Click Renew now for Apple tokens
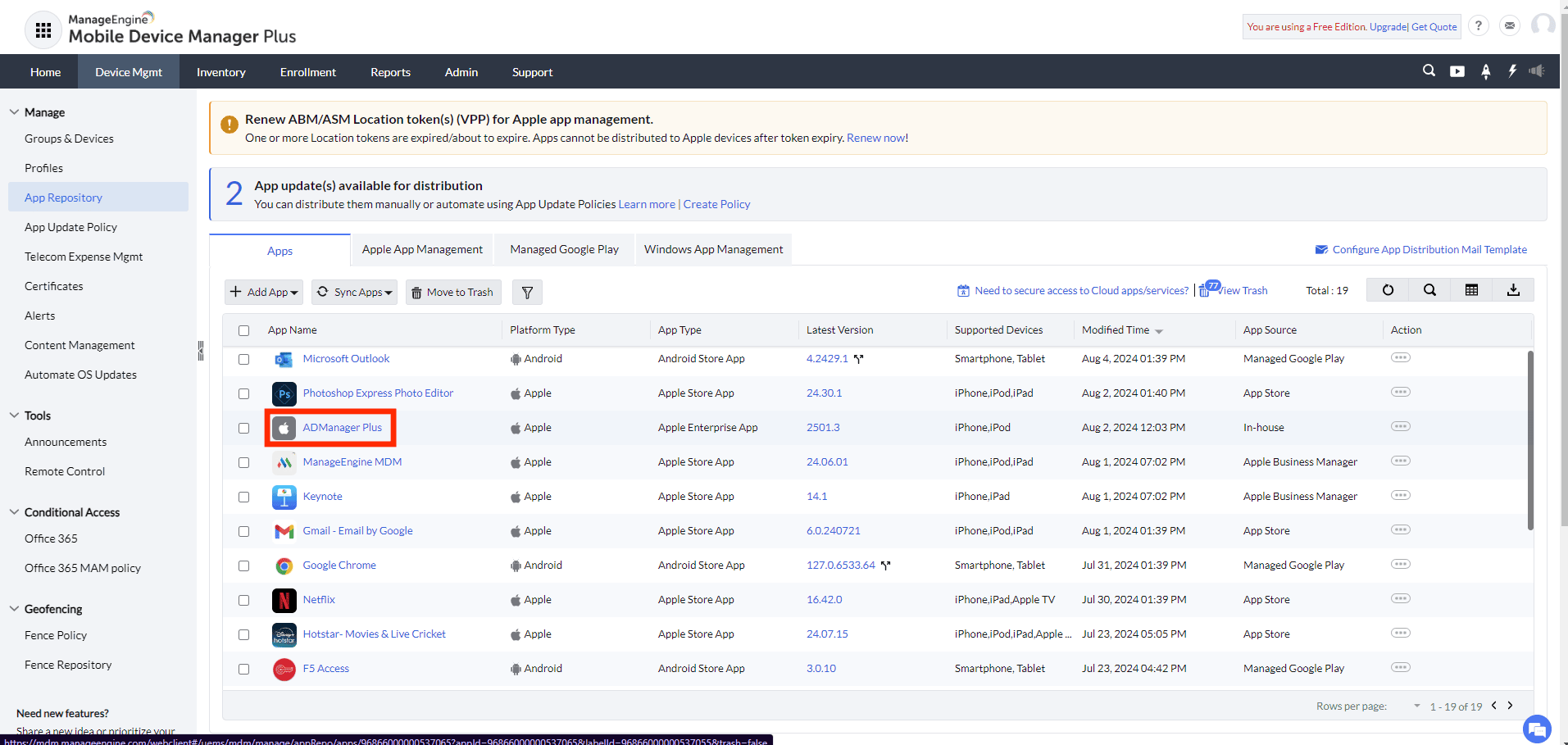Screen dimensions: 1568x745 tap(875, 138)
